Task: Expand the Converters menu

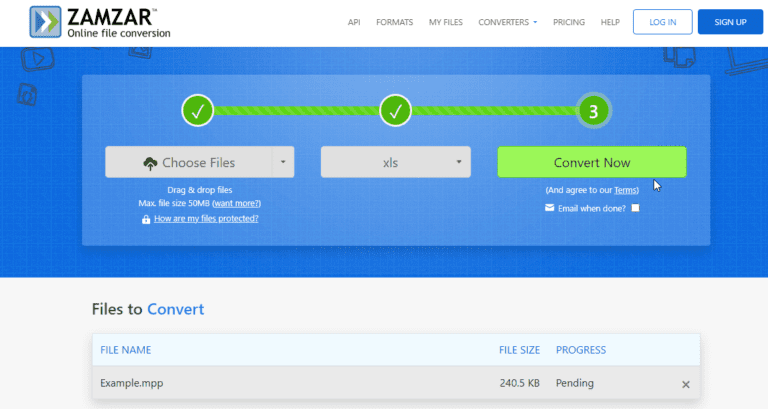Action: [x=508, y=22]
